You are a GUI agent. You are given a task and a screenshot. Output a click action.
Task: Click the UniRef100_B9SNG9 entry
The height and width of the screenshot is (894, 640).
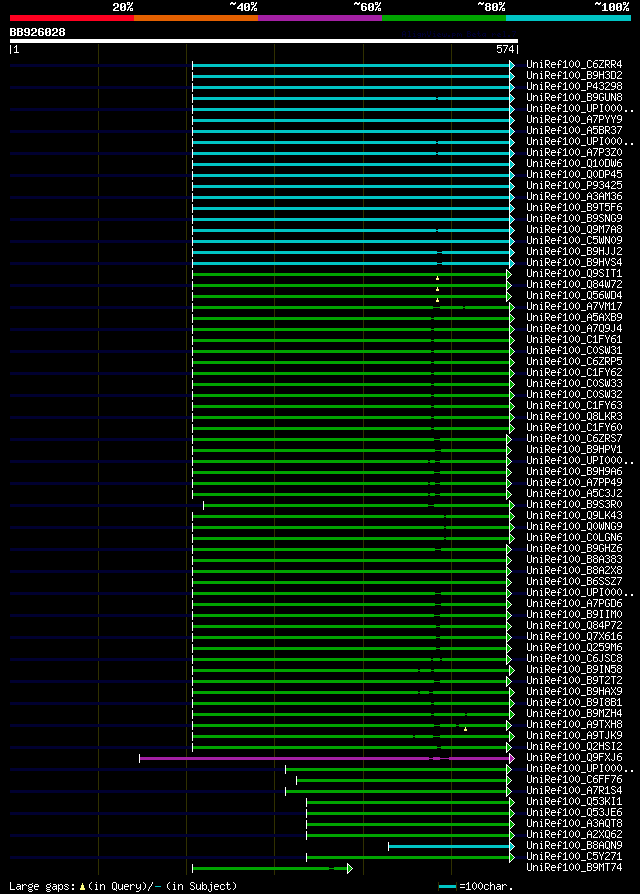pos(574,218)
